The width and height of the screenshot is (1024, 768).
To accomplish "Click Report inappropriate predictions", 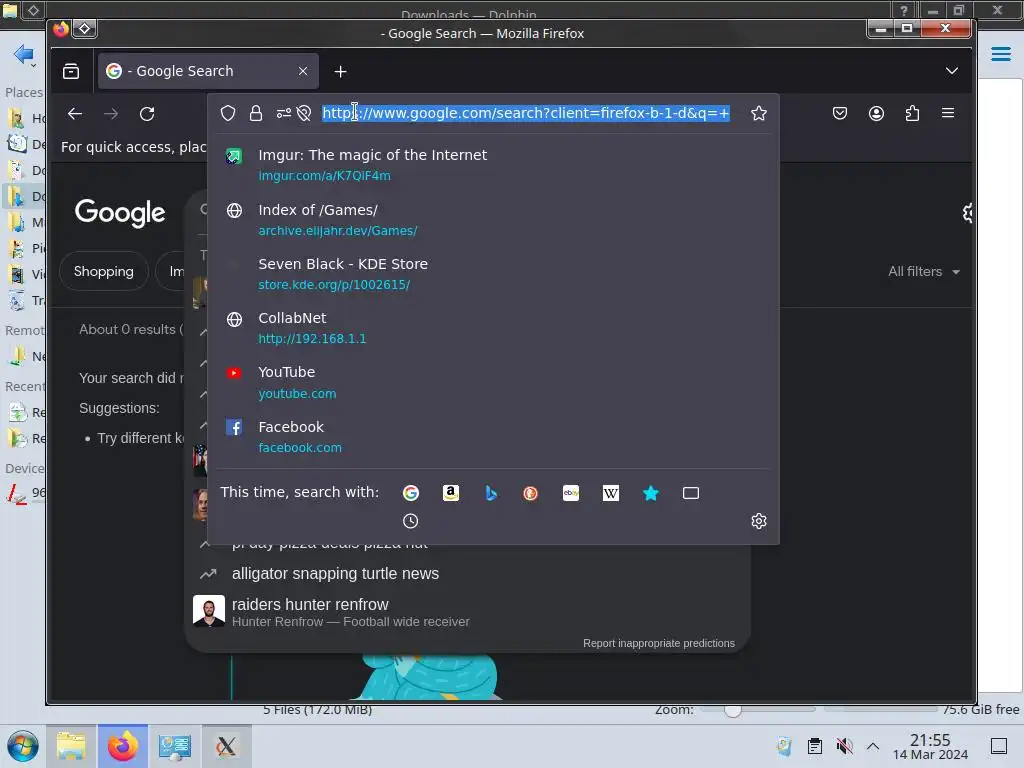I will click(658, 643).
